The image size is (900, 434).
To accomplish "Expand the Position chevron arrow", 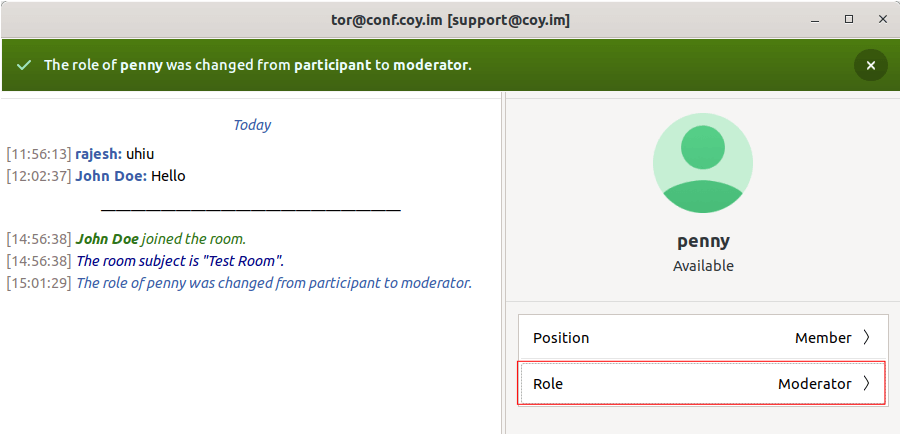I will click(x=866, y=338).
